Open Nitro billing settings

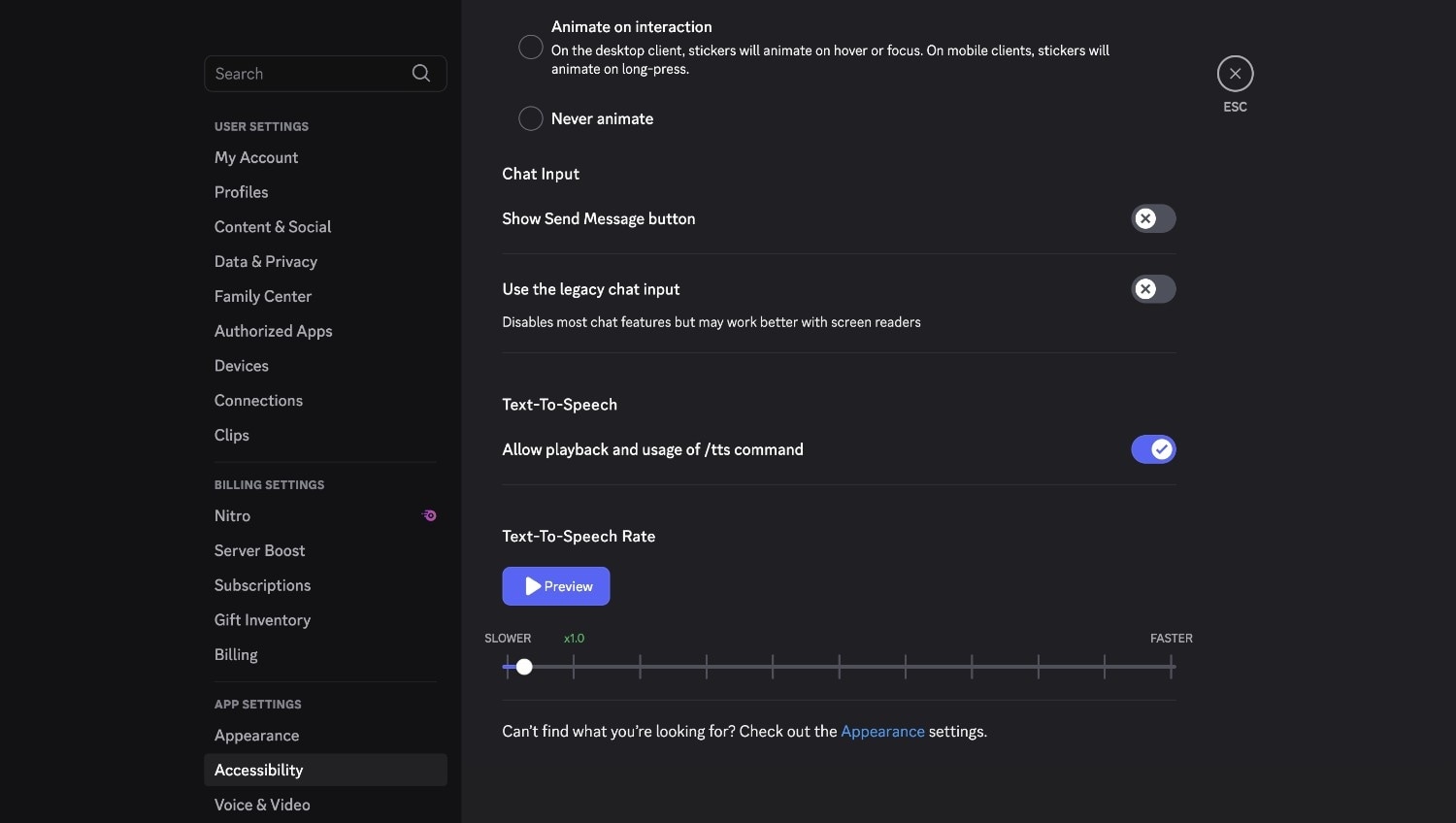[x=233, y=516]
